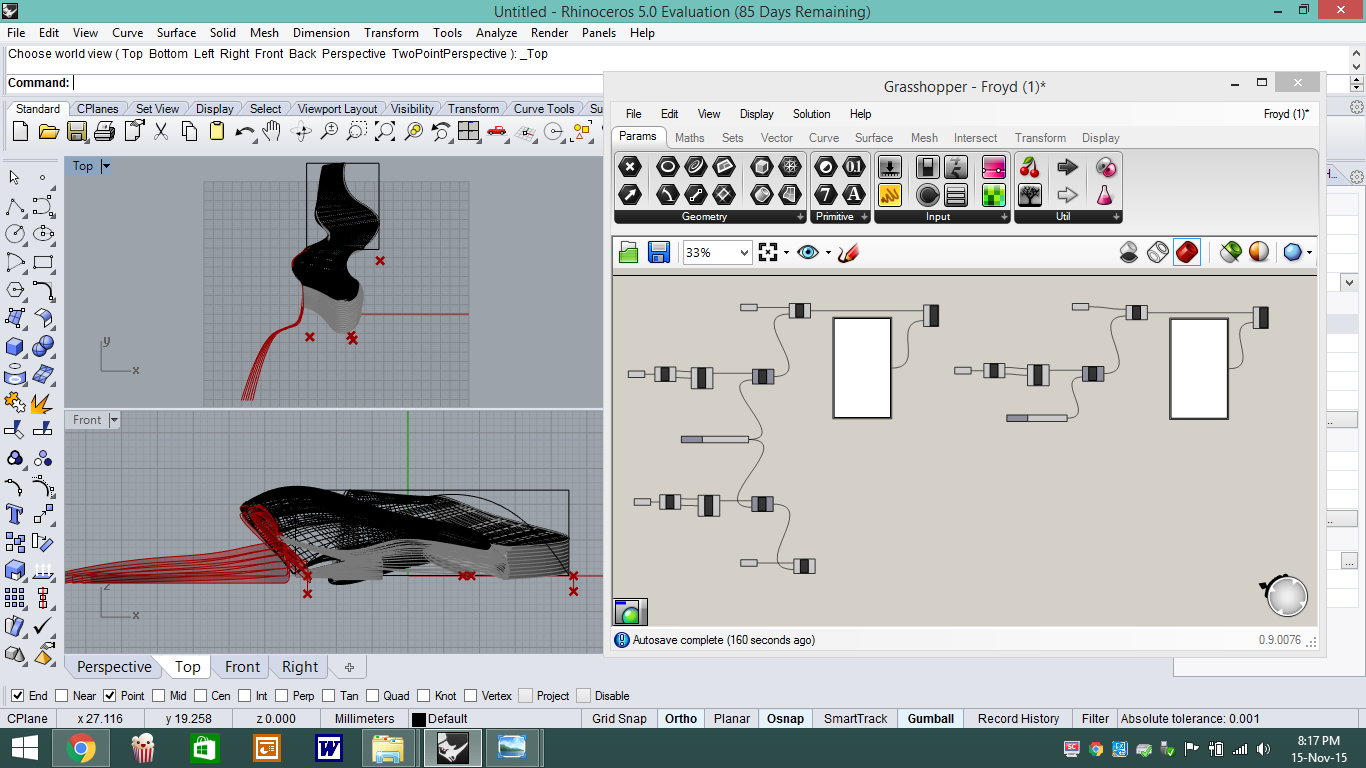
Task: Toggle Gumball in status bar
Action: pyautogui.click(x=930, y=718)
